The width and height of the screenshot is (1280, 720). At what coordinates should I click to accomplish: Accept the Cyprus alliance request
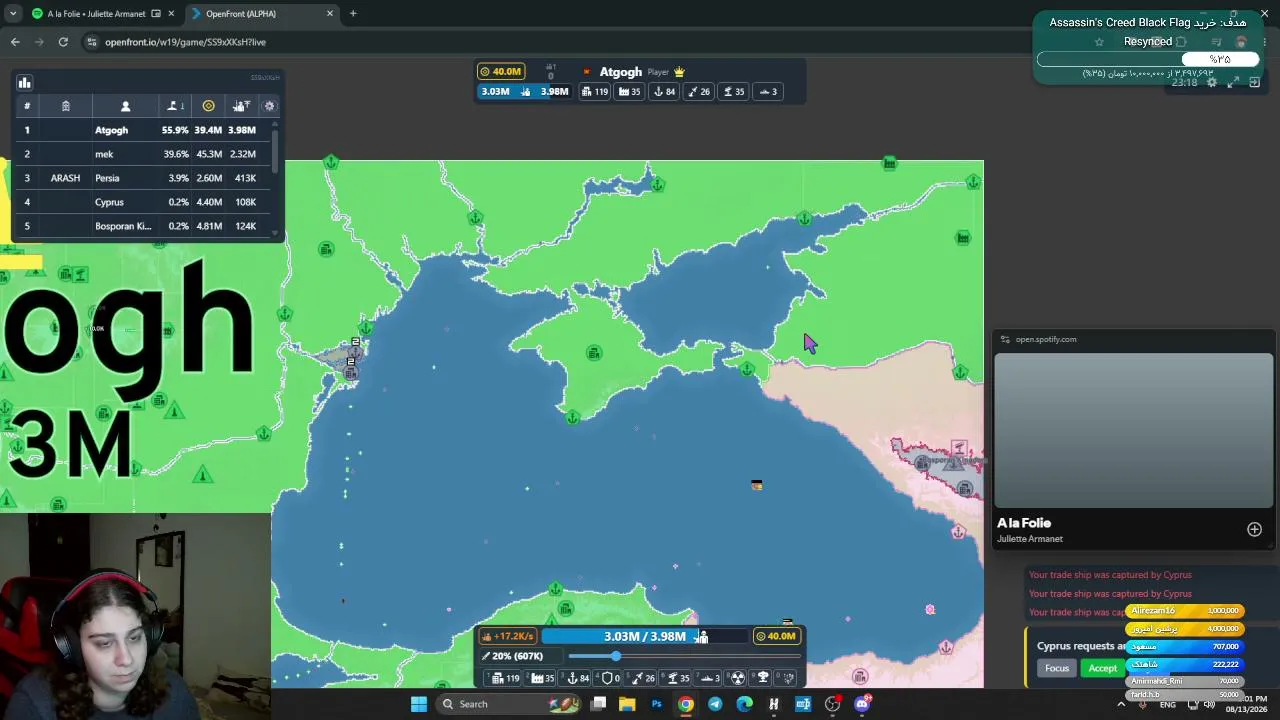click(1103, 668)
